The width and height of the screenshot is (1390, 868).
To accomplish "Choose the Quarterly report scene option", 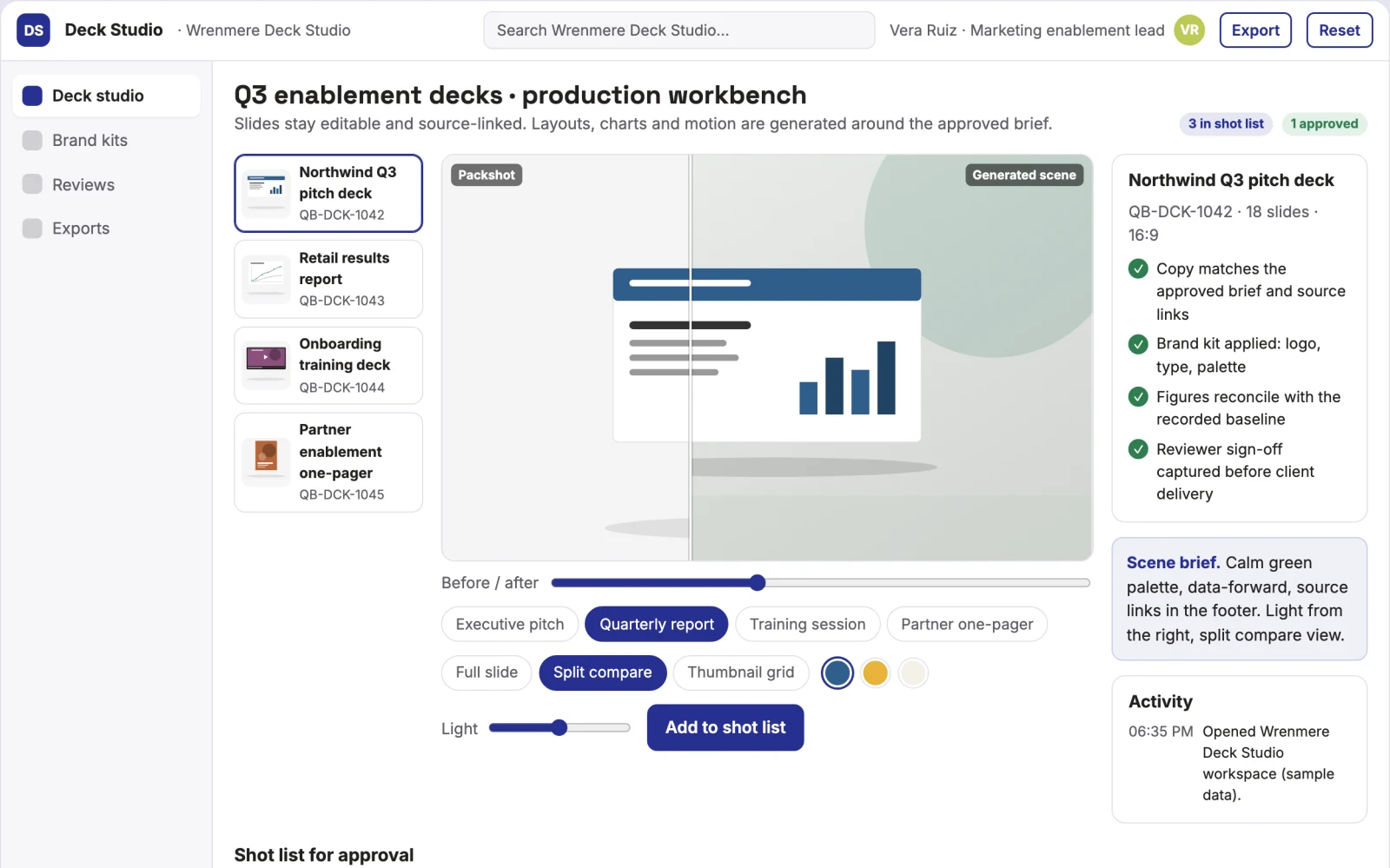I will pos(657,624).
